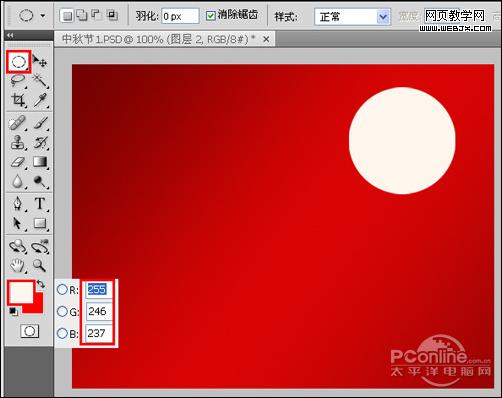
Task: Choose Add to Selection mode
Action: (82, 15)
